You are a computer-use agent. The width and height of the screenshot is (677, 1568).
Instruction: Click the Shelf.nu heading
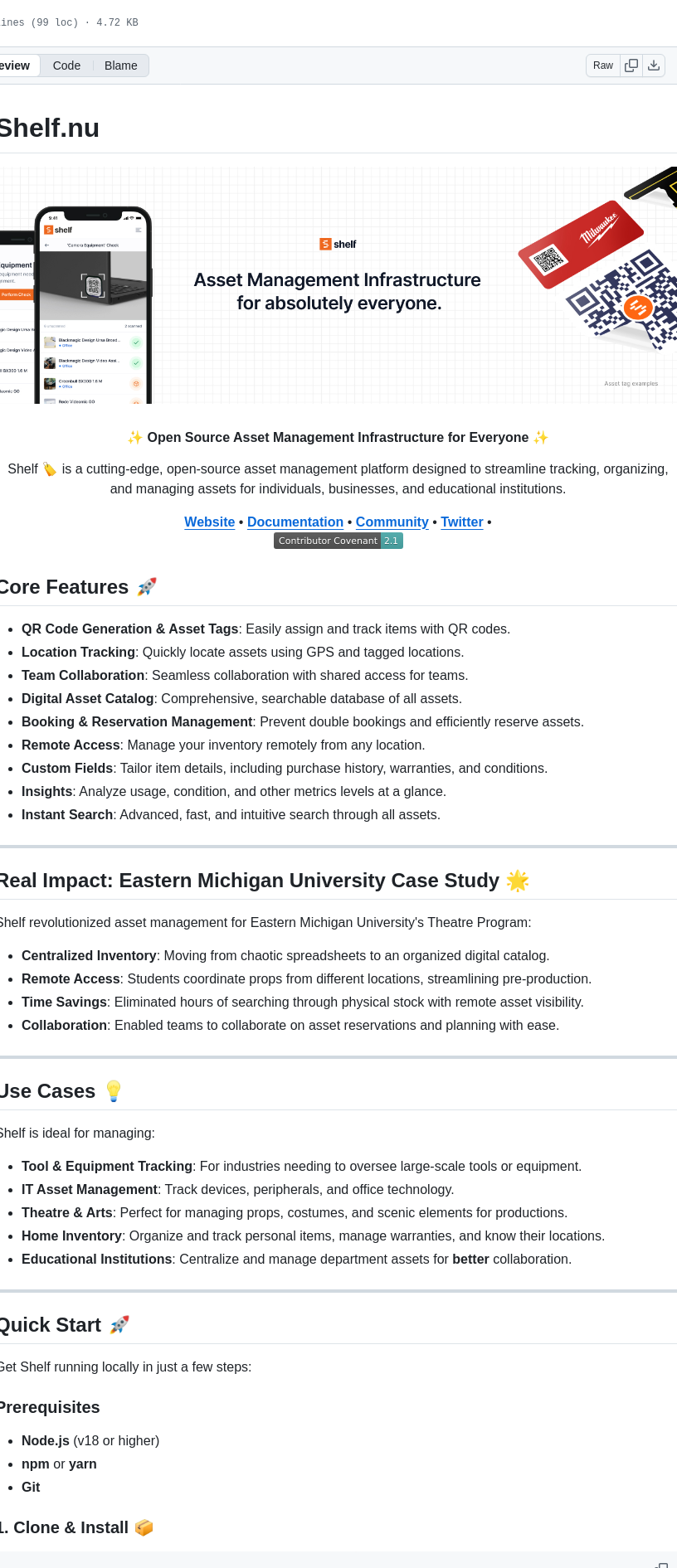[x=48, y=128]
